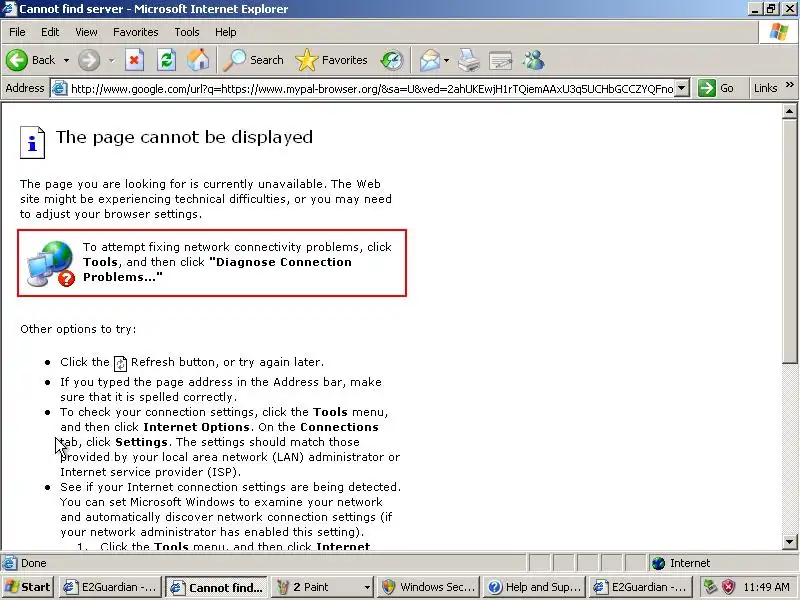Go to the Home page icon
This screenshot has height=600, width=800.
click(x=198, y=60)
